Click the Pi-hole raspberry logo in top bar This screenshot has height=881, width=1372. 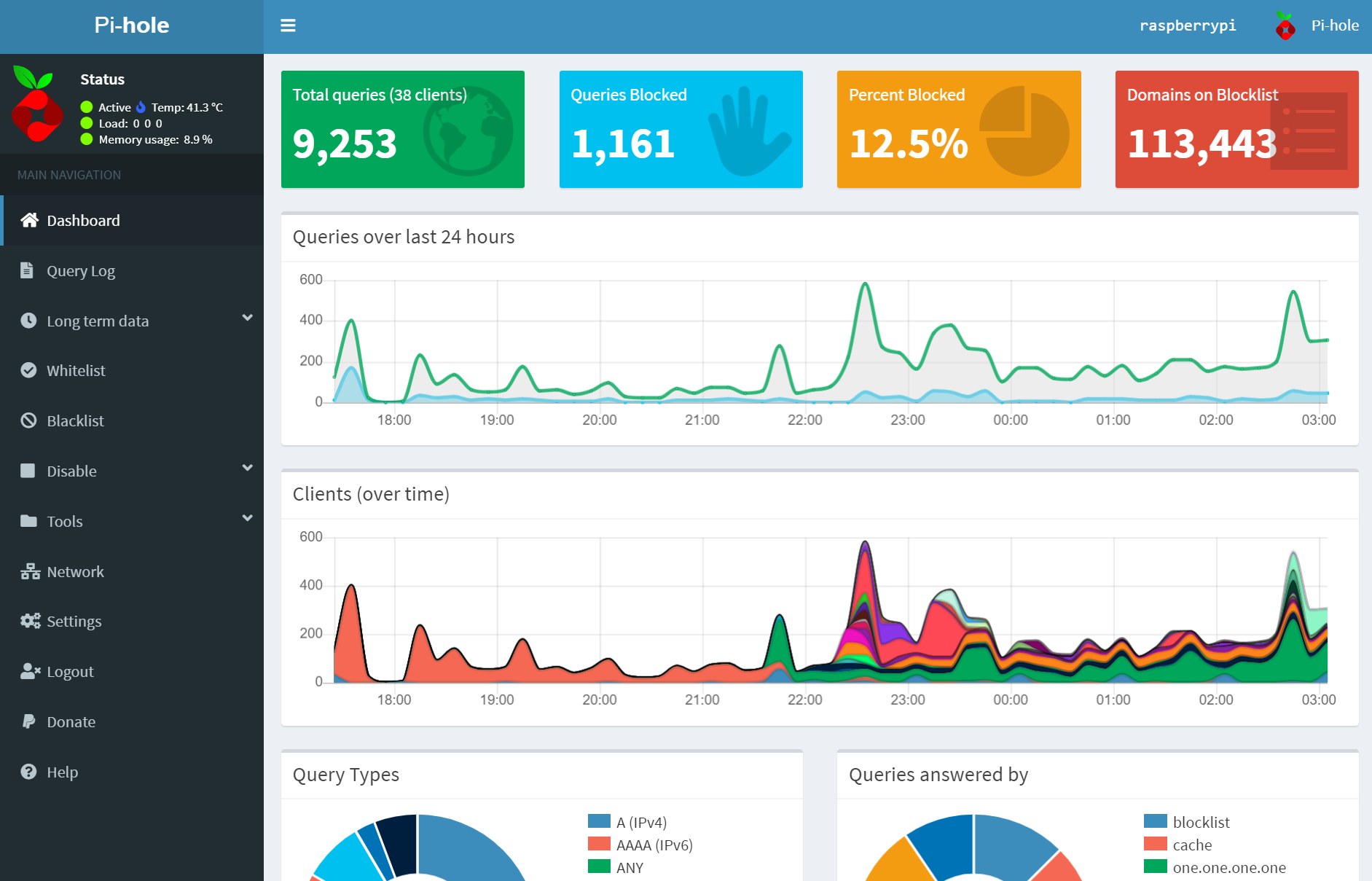(1285, 26)
